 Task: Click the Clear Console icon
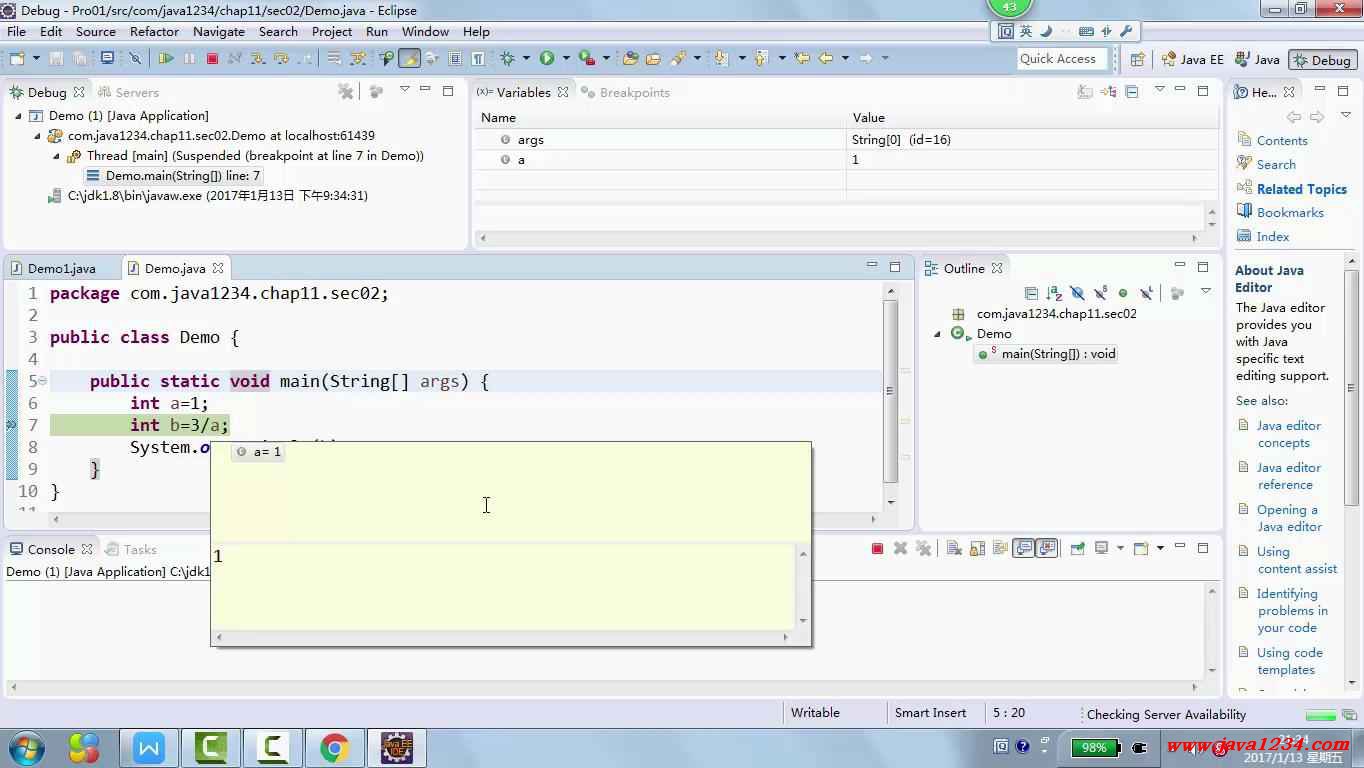954,548
